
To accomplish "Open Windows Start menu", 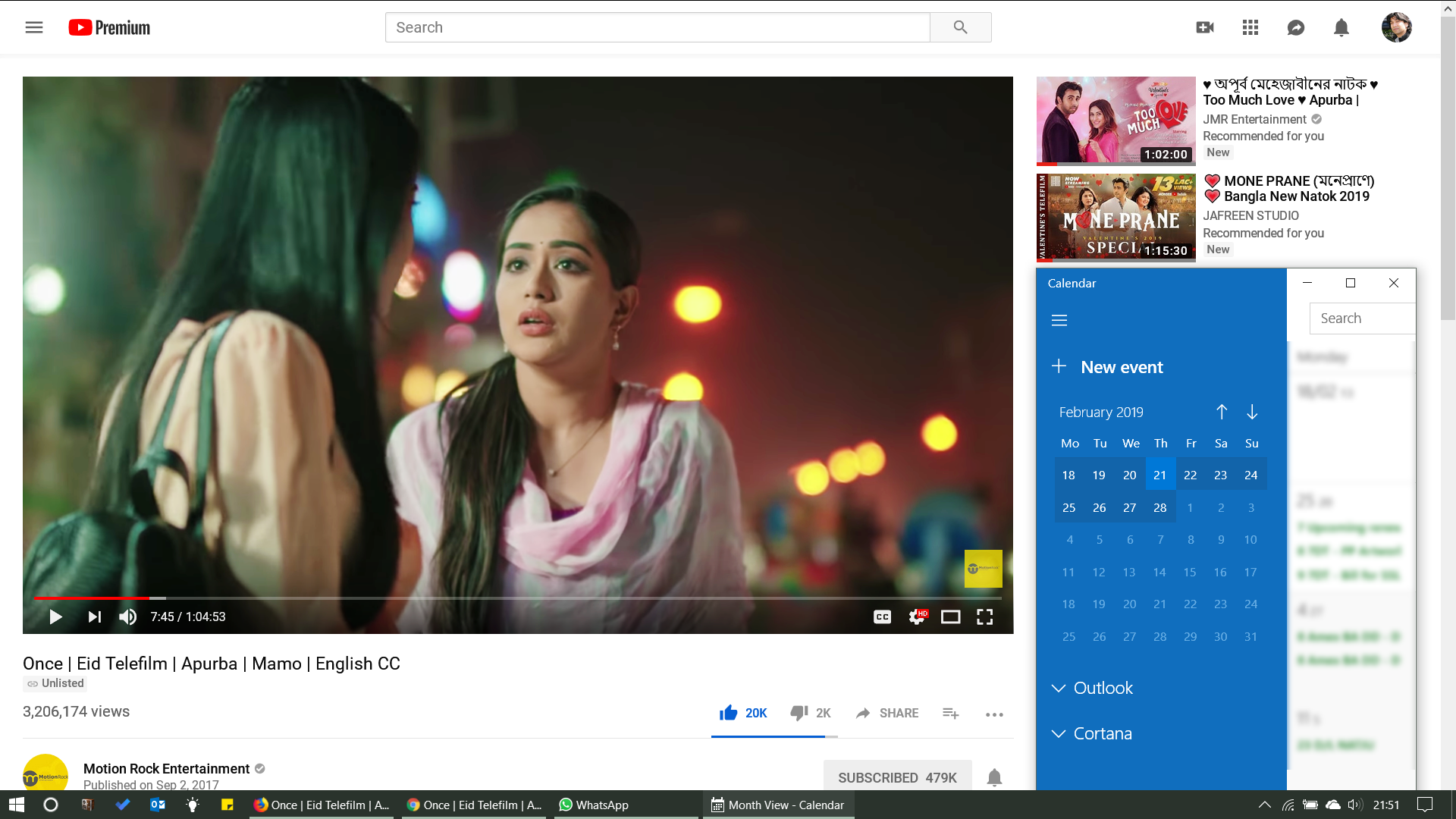I will click(x=17, y=805).
